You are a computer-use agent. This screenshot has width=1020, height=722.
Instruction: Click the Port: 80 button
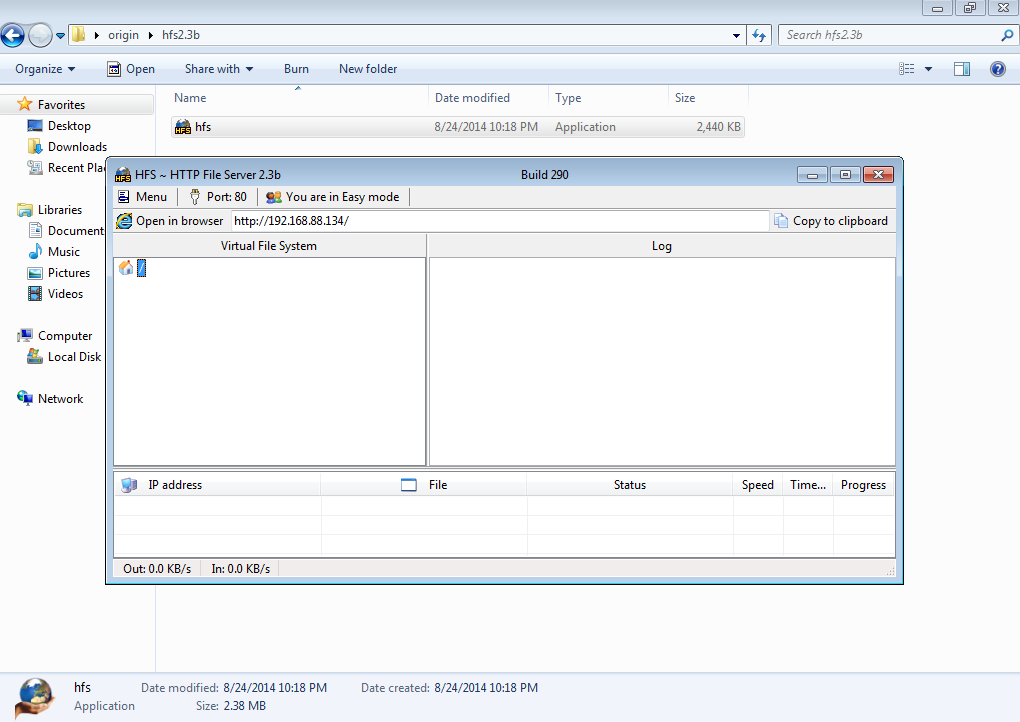(218, 197)
